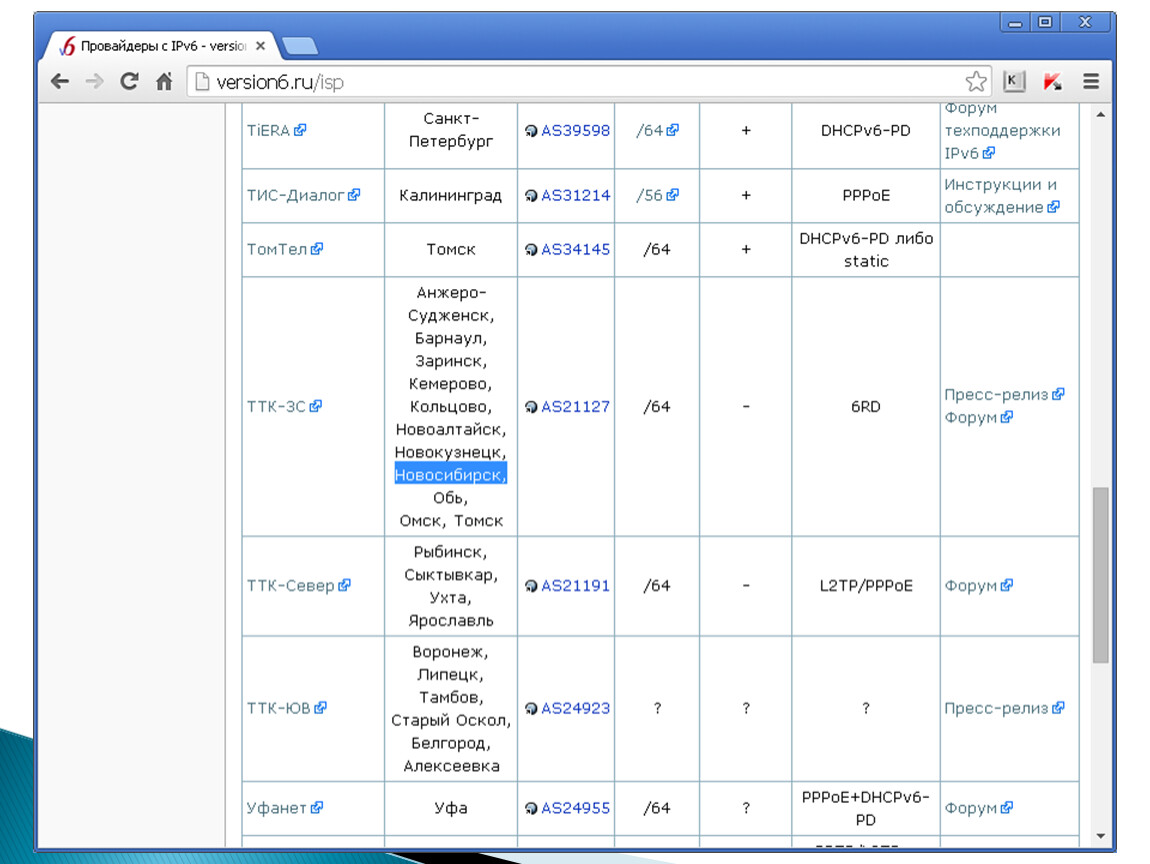Click the browser forward arrow button
This screenshot has height=864, width=1150.
point(94,82)
